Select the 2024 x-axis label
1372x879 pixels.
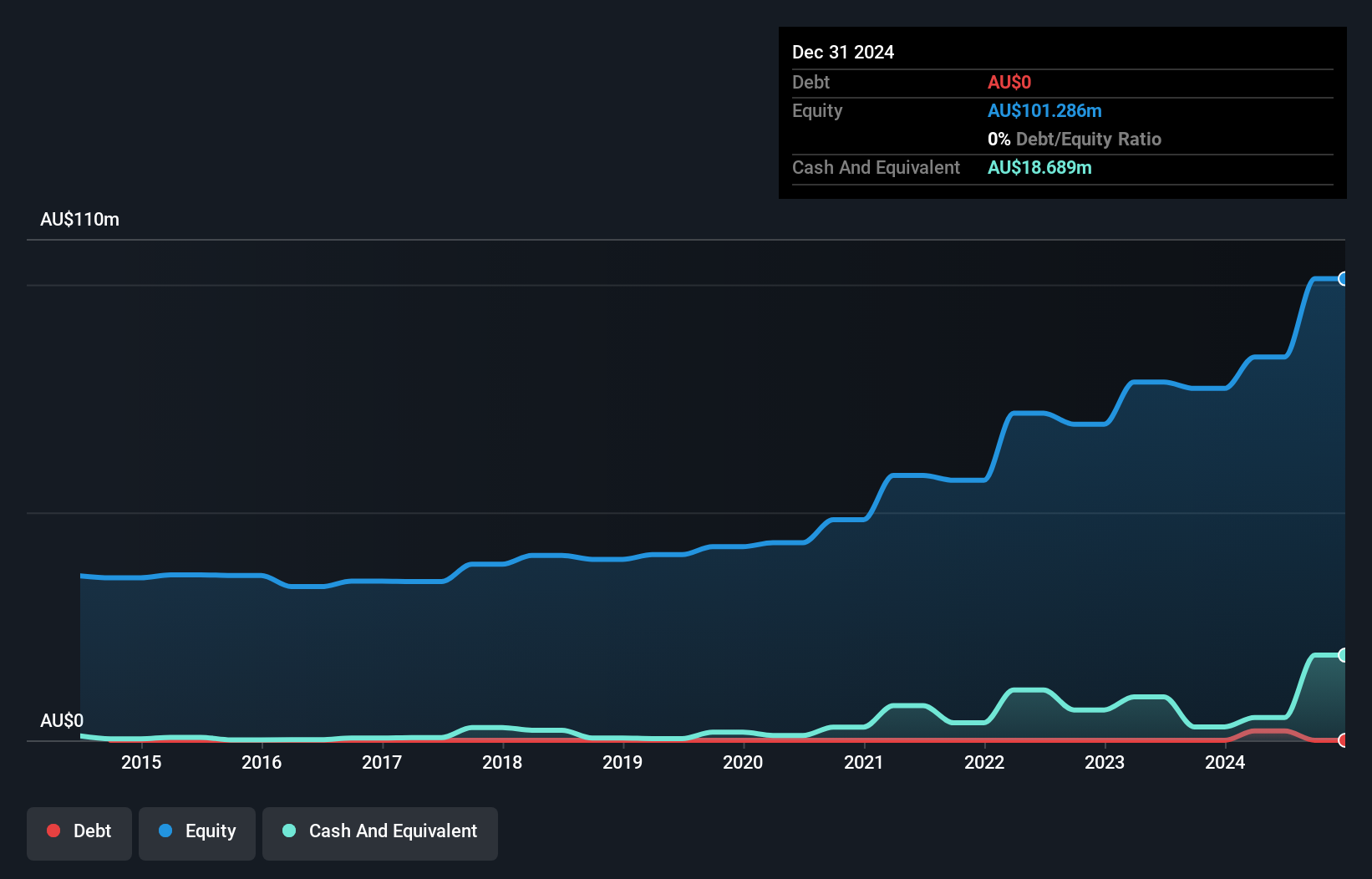[x=1225, y=762]
